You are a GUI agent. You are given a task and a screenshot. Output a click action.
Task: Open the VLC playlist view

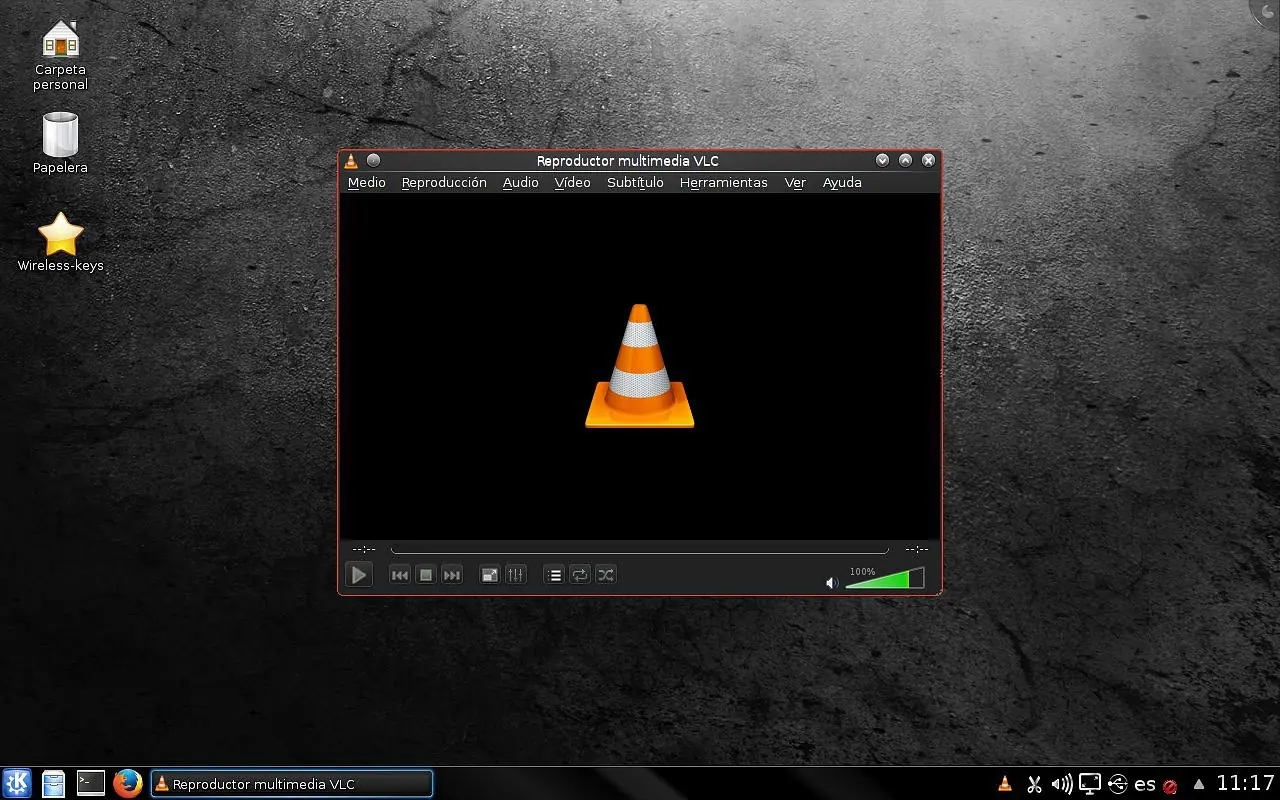(554, 575)
